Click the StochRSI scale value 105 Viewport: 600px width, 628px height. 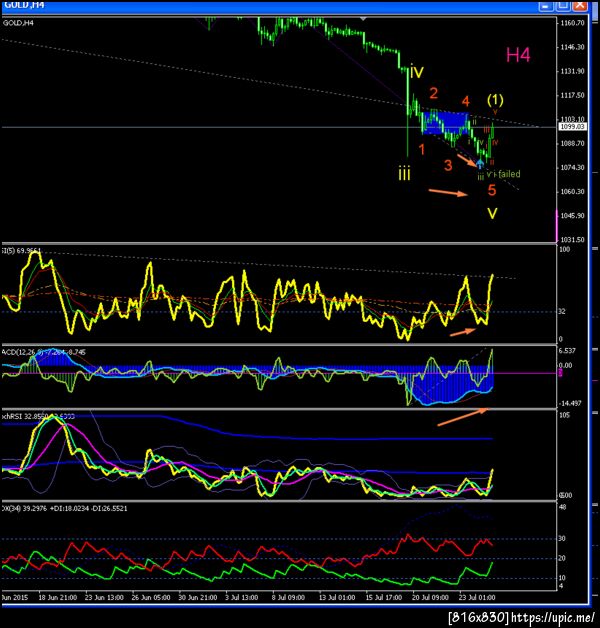[564, 415]
